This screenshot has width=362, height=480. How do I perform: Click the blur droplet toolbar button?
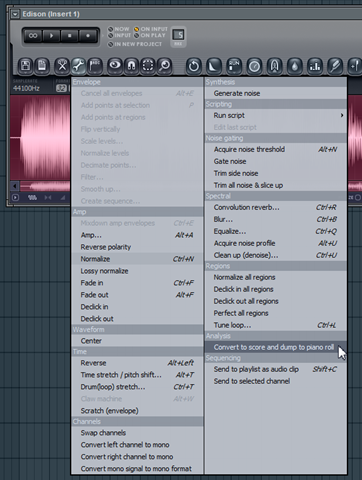click(x=295, y=66)
